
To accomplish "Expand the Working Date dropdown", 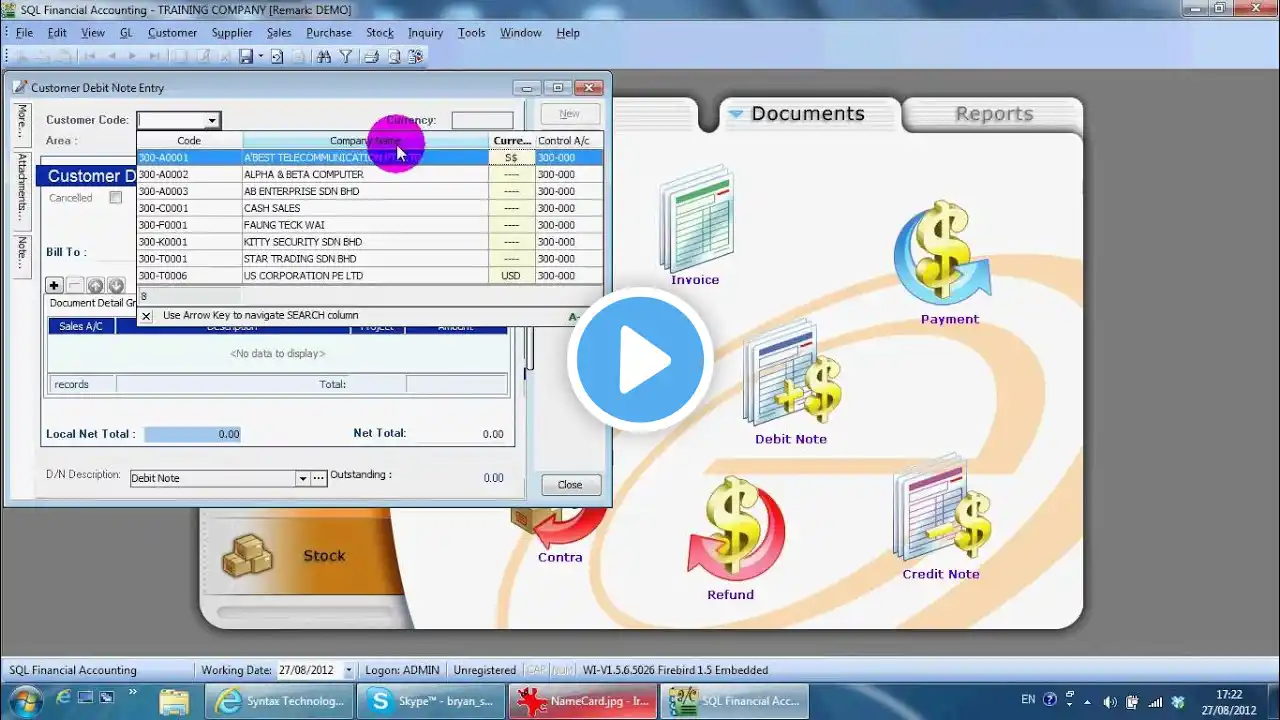I will tap(349, 671).
